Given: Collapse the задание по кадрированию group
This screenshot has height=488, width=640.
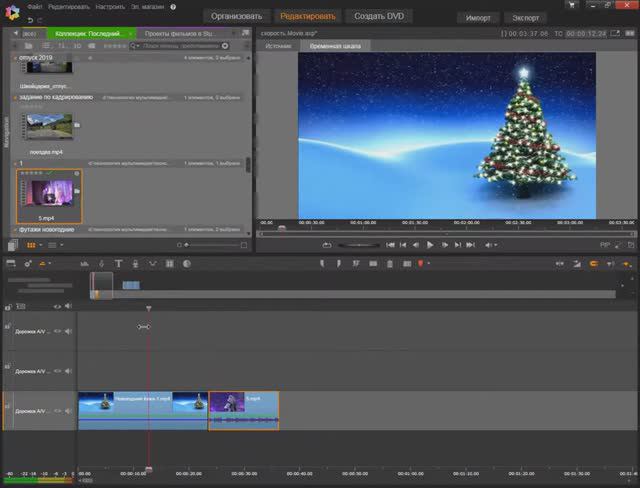Looking at the screenshot, I should (15, 98).
